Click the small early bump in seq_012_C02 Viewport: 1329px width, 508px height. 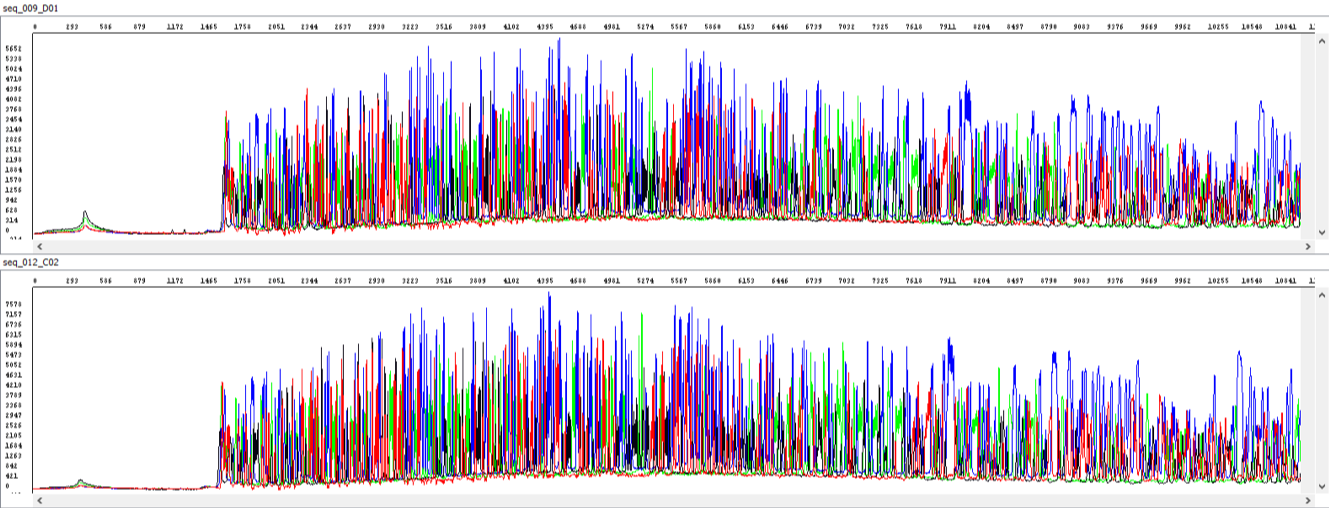81,481
